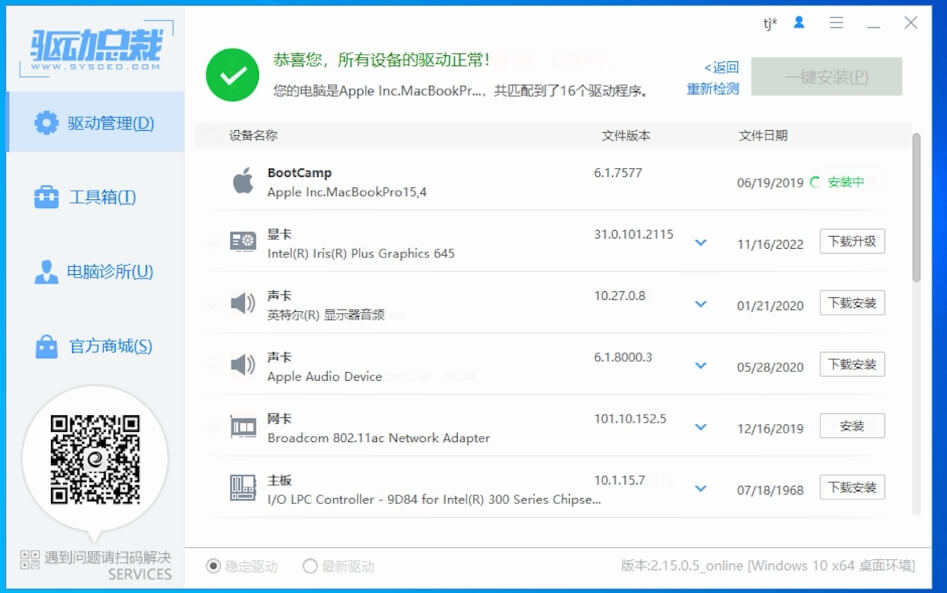Screen dimensions: 947x593
Task: Click the gear icon beside 驱动管理
Action: [x=47, y=123]
